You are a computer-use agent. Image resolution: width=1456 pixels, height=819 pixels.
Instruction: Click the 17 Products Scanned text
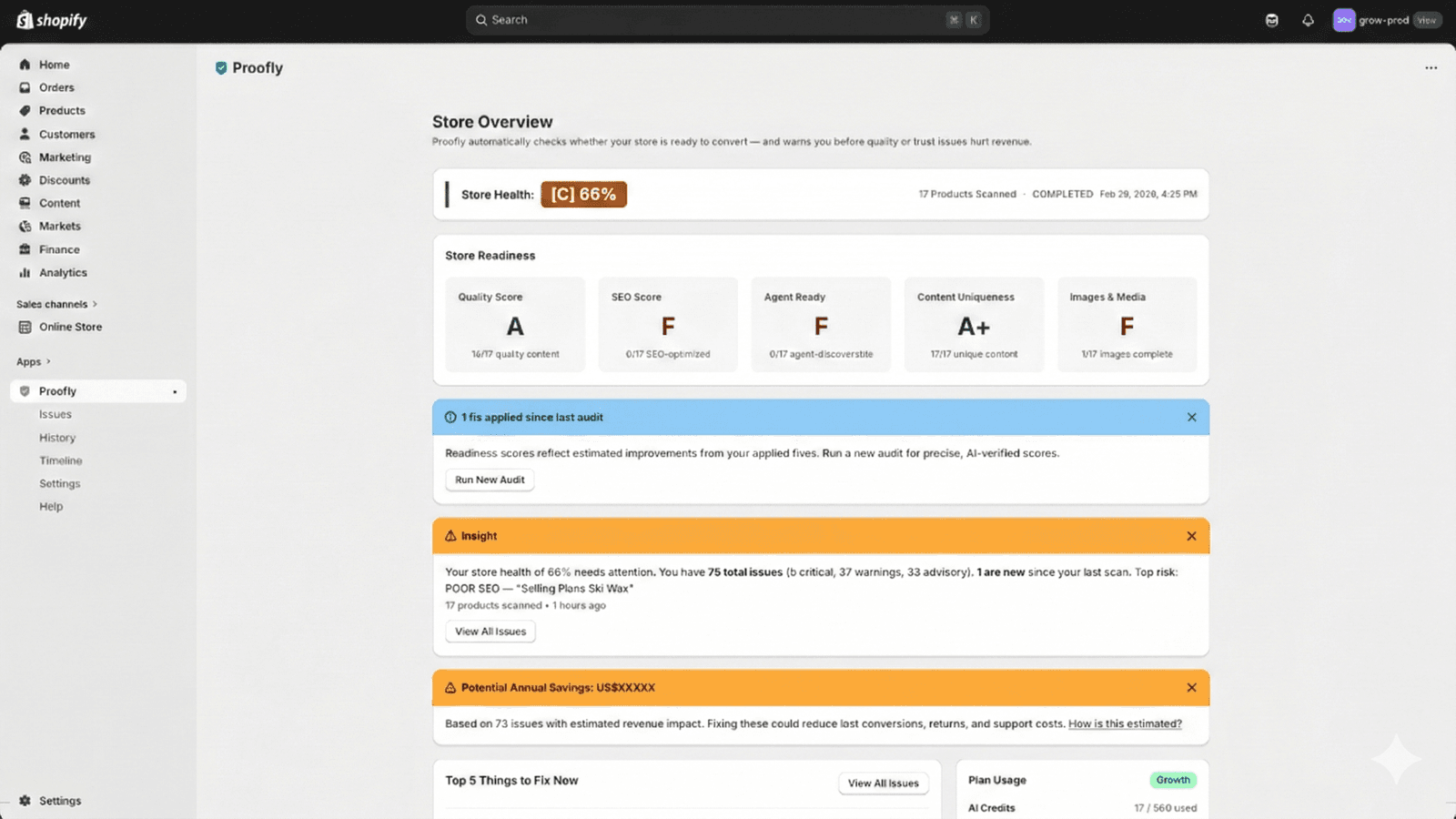tap(967, 194)
